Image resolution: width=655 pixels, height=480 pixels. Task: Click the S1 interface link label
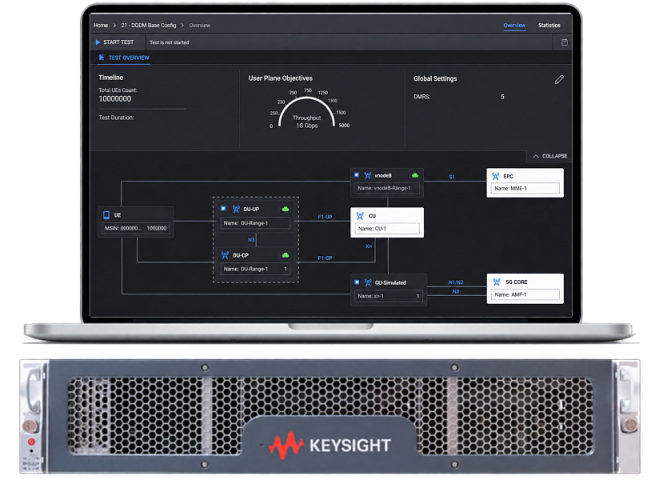coord(452,177)
